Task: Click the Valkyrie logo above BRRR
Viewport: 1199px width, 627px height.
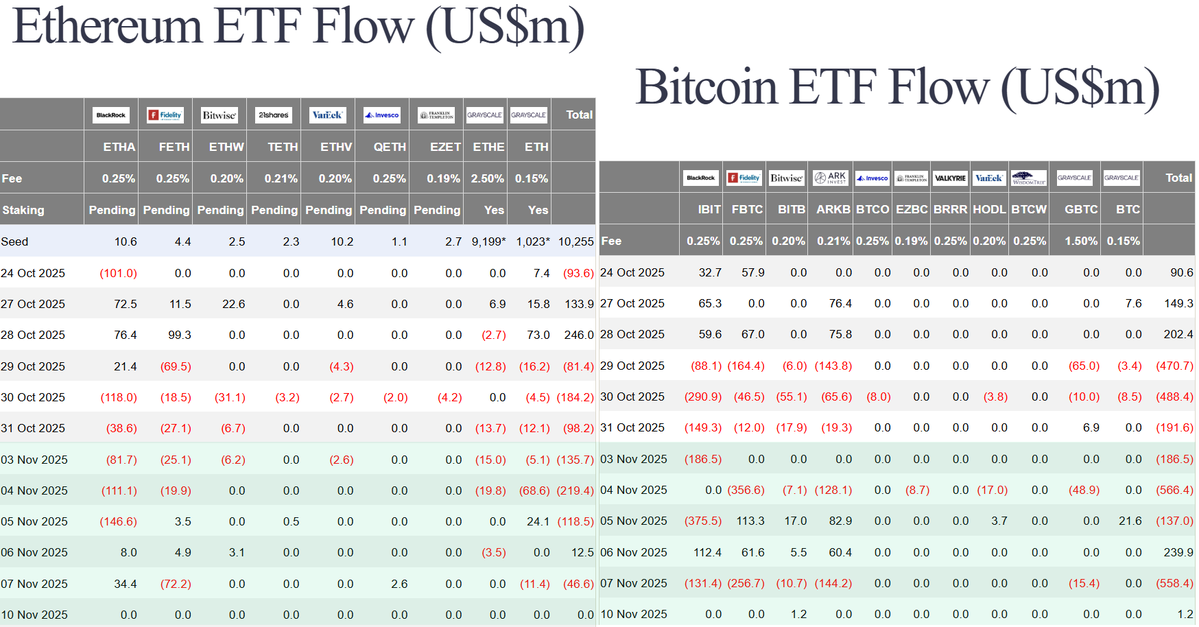Action: coord(950,178)
